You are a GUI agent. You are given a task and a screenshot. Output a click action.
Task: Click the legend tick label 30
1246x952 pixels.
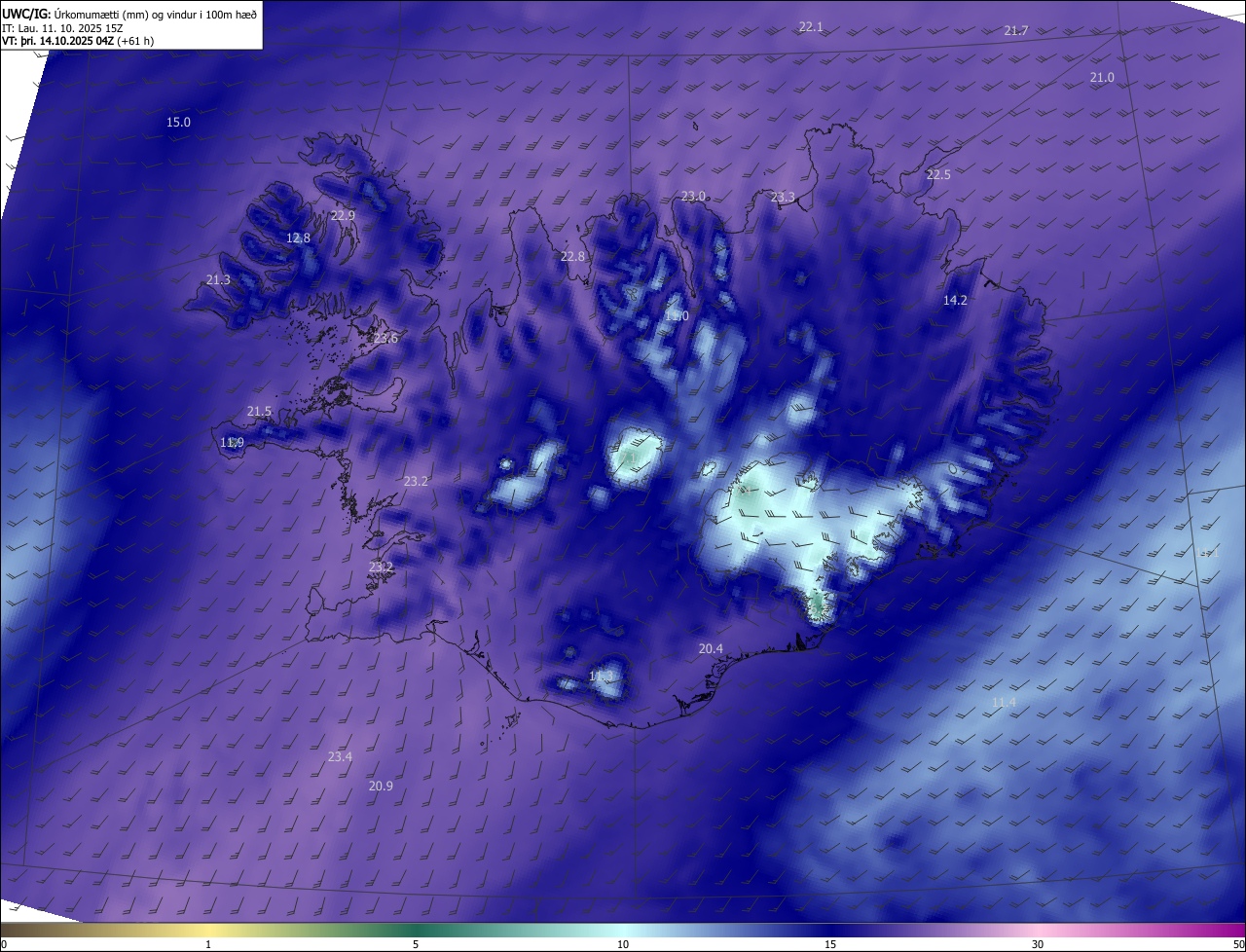1038,944
